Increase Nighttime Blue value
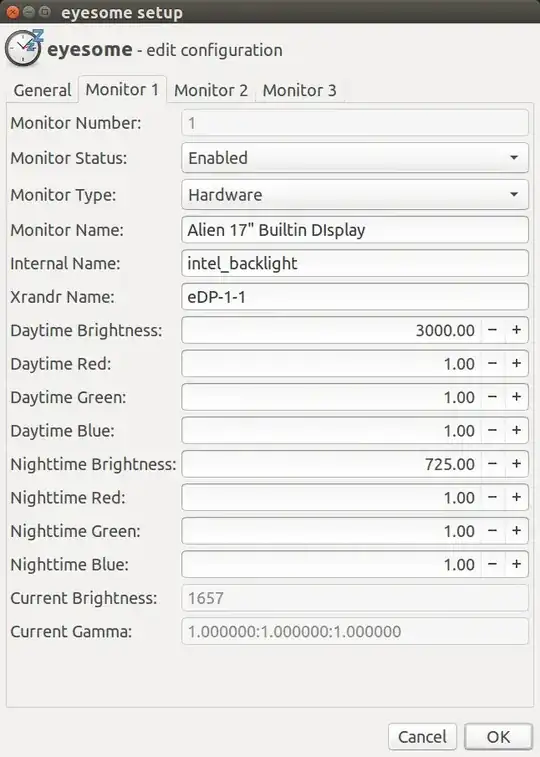This screenshot has width=540, height=757. (516, 564)
